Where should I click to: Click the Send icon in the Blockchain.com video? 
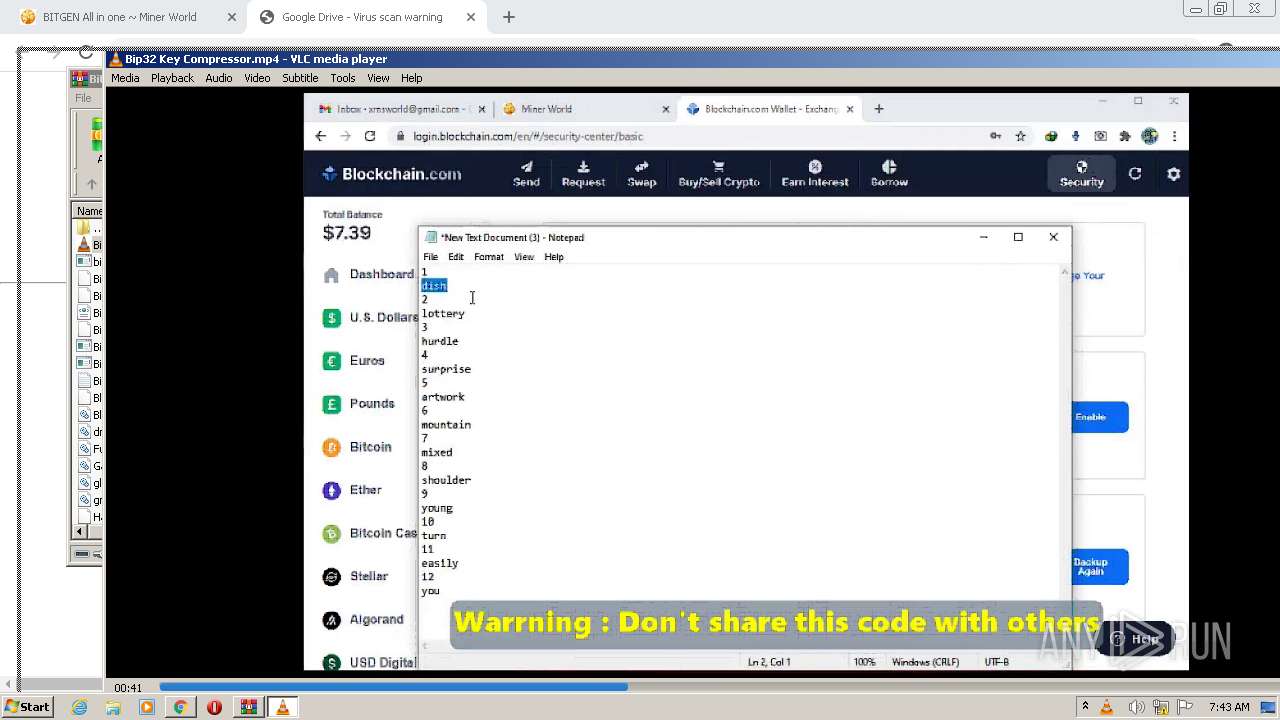point(526,173)
